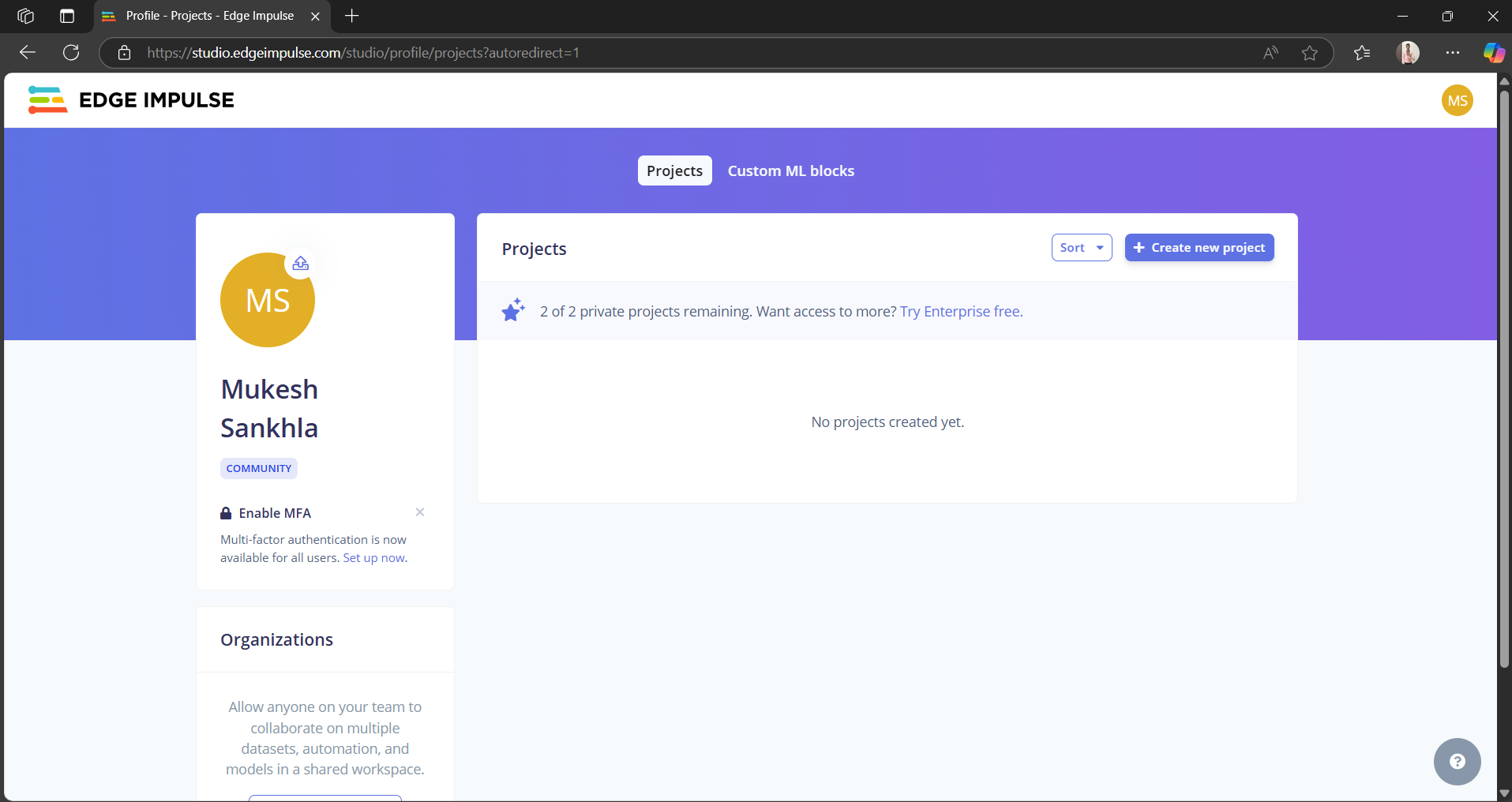Click the scrollbar up arrow
This screenshot has height=802, width=1512.
(x=1504, y=81)
